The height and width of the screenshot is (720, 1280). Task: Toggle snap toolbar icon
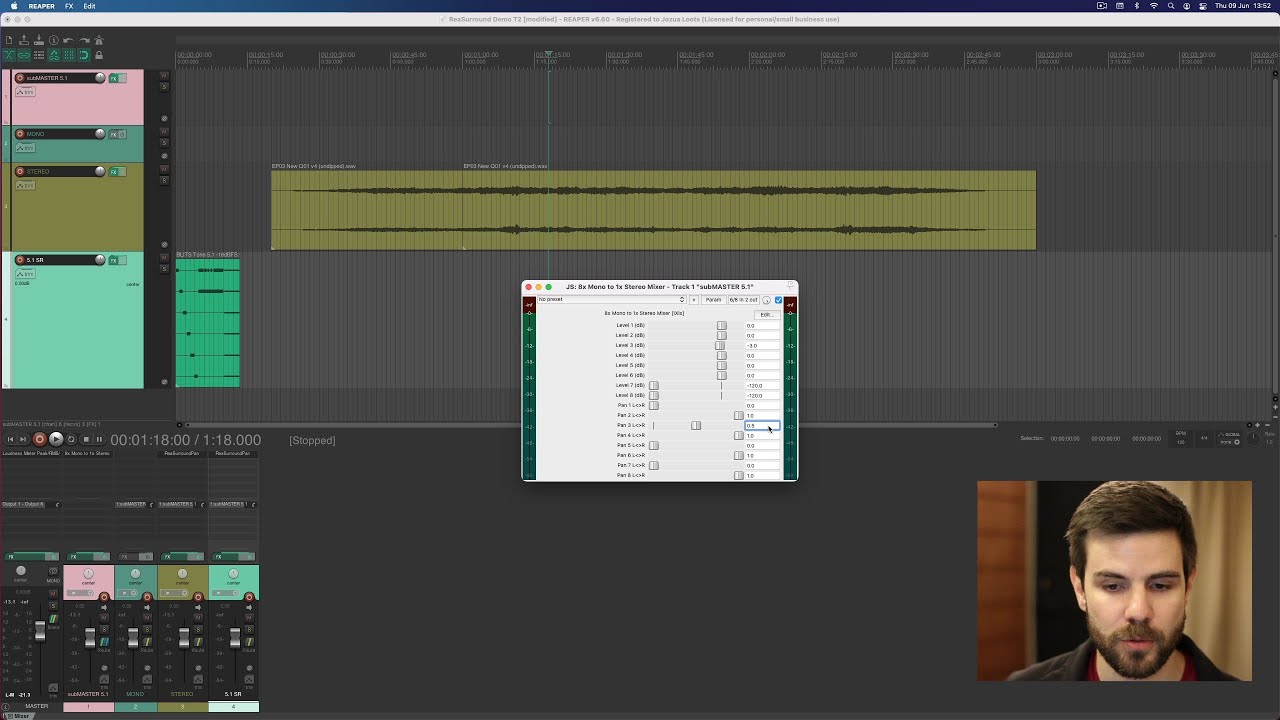click(x=84, y=55)
